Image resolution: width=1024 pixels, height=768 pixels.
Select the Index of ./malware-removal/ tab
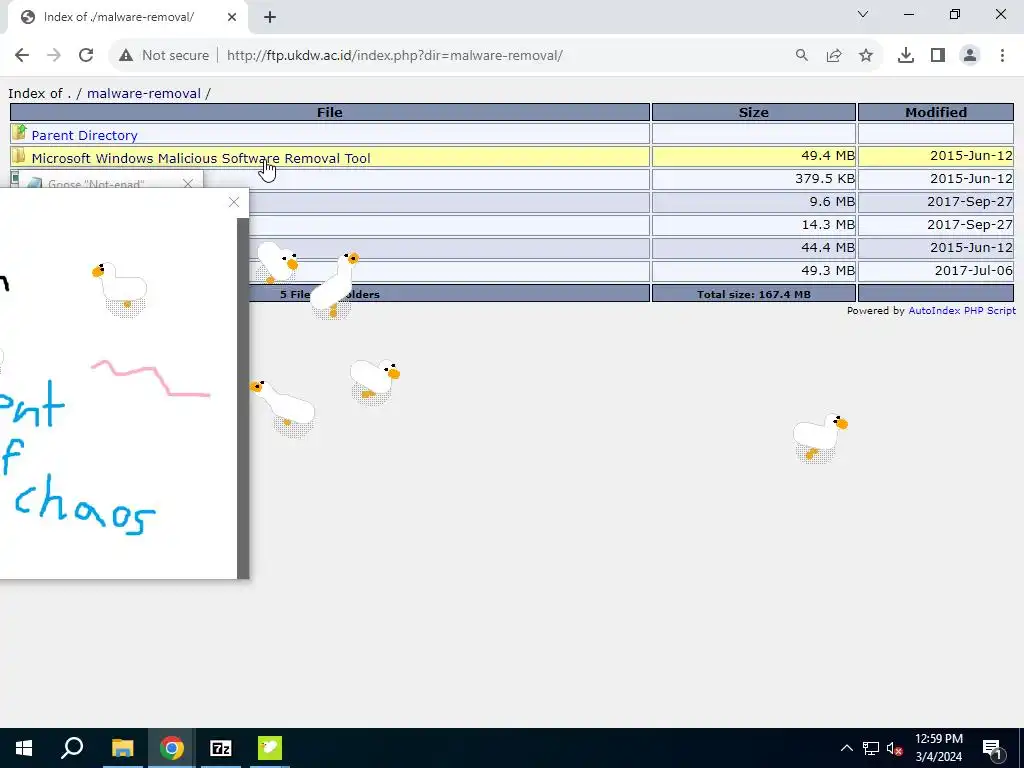click(129, 18)
